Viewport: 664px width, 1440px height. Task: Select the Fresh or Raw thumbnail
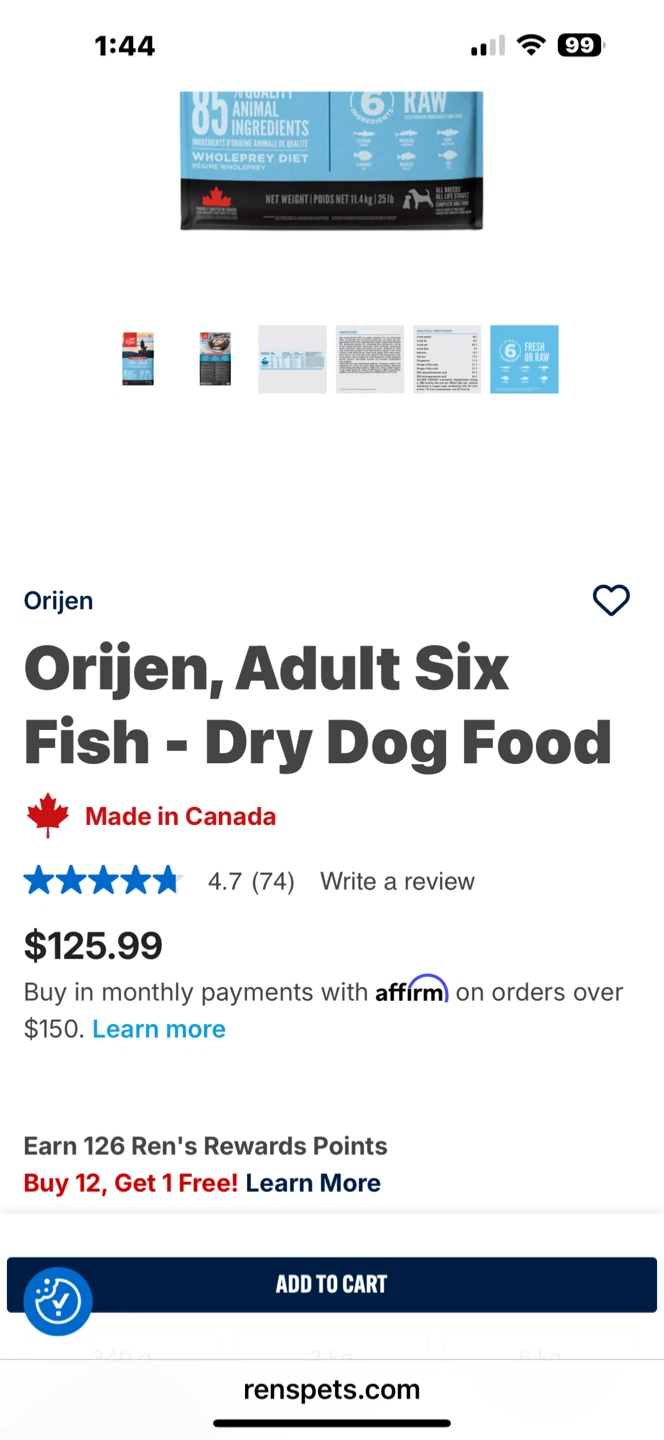(524, 359)
